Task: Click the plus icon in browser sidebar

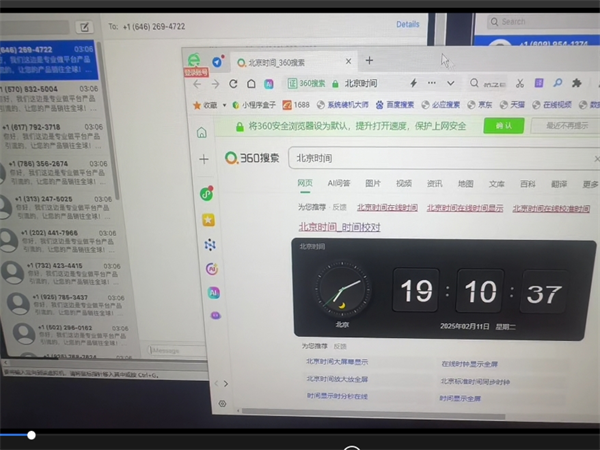Action: click(204, 159)
